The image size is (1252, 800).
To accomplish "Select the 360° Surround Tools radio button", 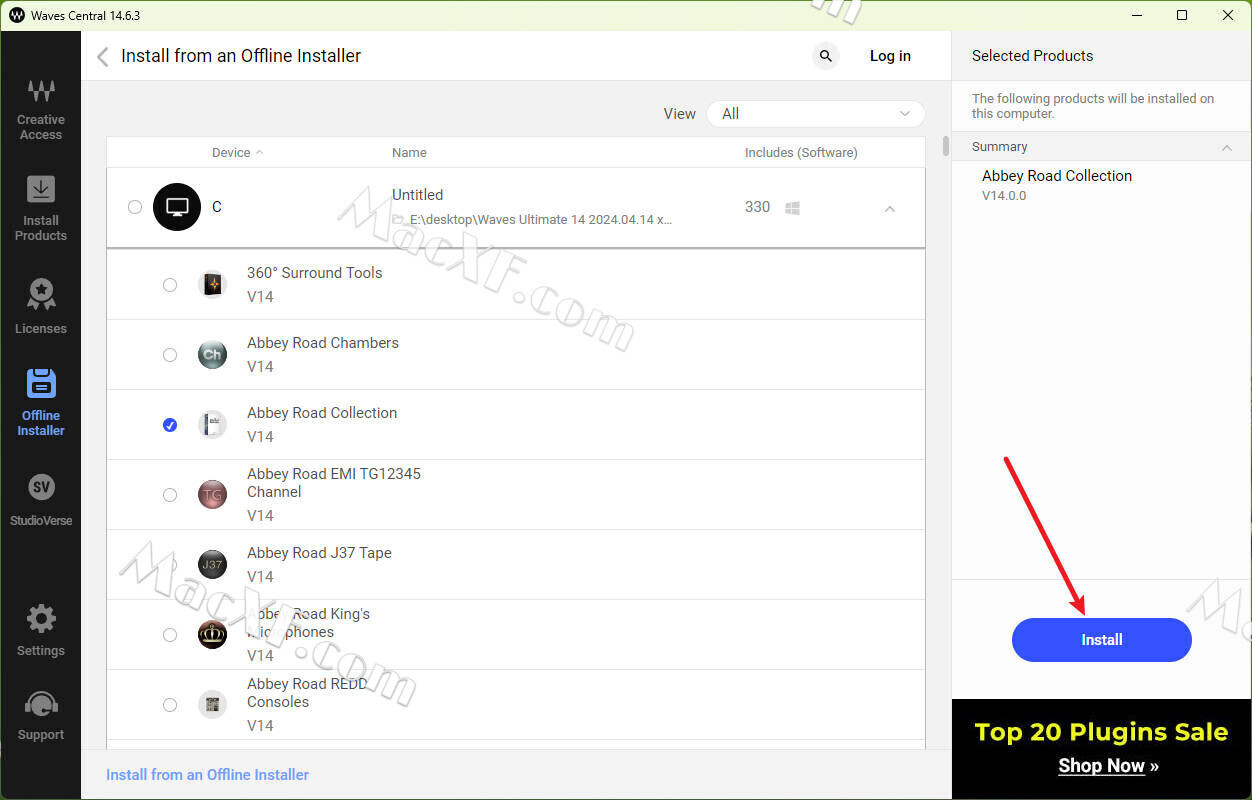I will coord(170,285).
